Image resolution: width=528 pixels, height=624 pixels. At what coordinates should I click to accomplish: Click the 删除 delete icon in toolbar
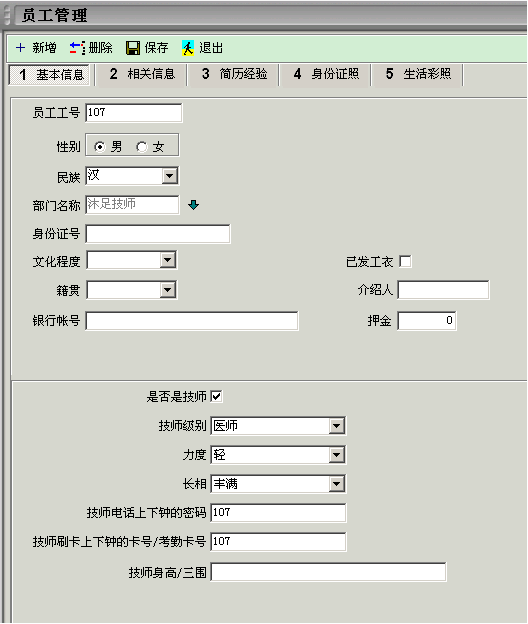(77, 48)
